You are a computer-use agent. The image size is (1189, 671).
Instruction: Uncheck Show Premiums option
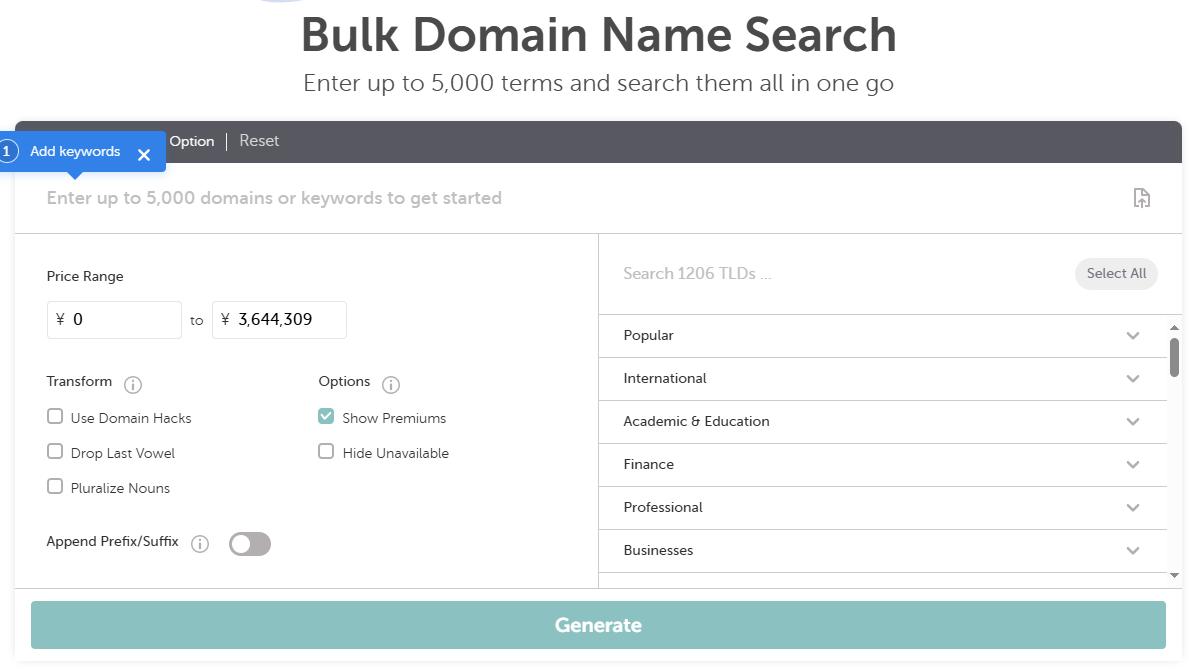pos(326,417)
